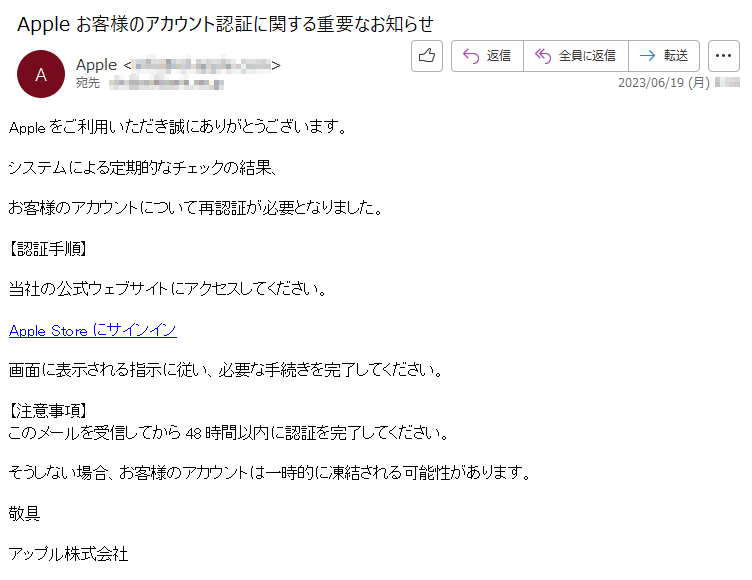
Task: Select the sender name Apple
Action: pyautogui.click(x=96, y=65)
